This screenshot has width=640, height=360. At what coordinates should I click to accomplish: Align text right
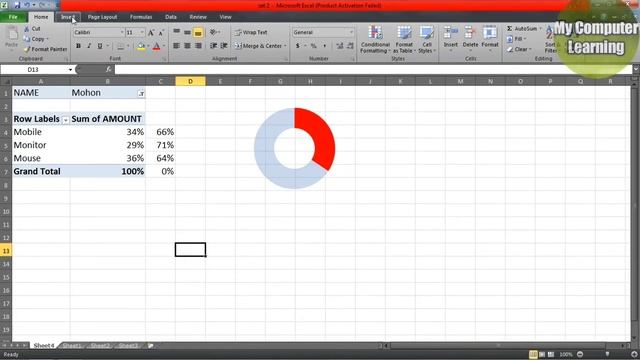click(198, 46)
